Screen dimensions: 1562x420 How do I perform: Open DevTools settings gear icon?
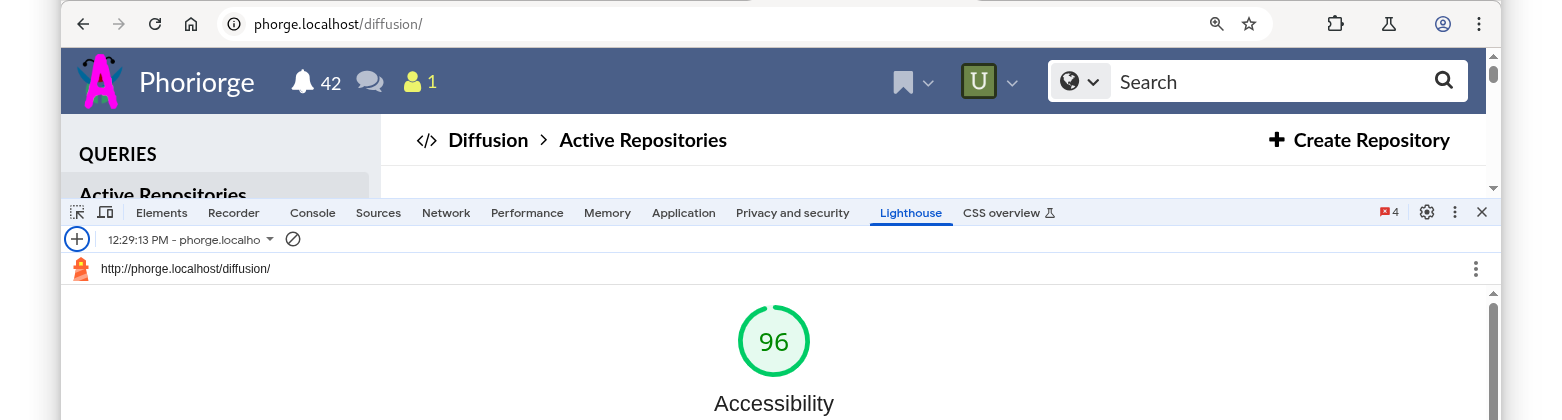1427,213
